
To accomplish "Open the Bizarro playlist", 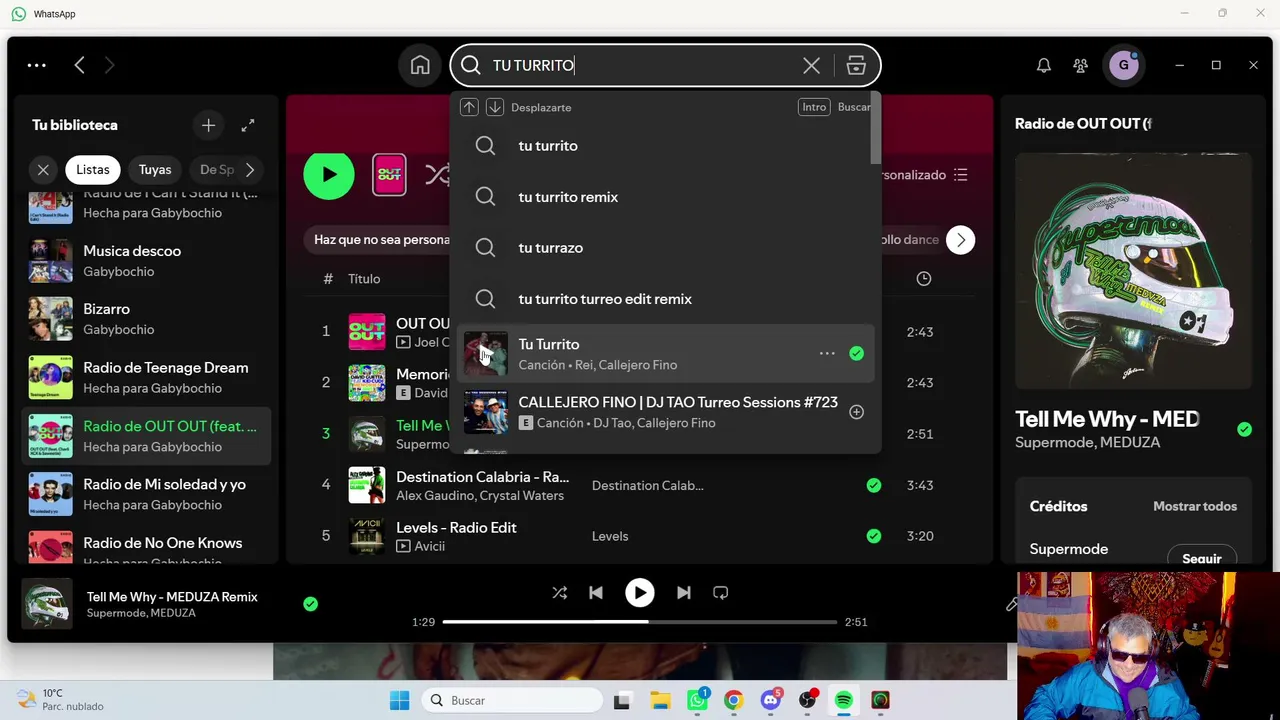I will (146, 319).
